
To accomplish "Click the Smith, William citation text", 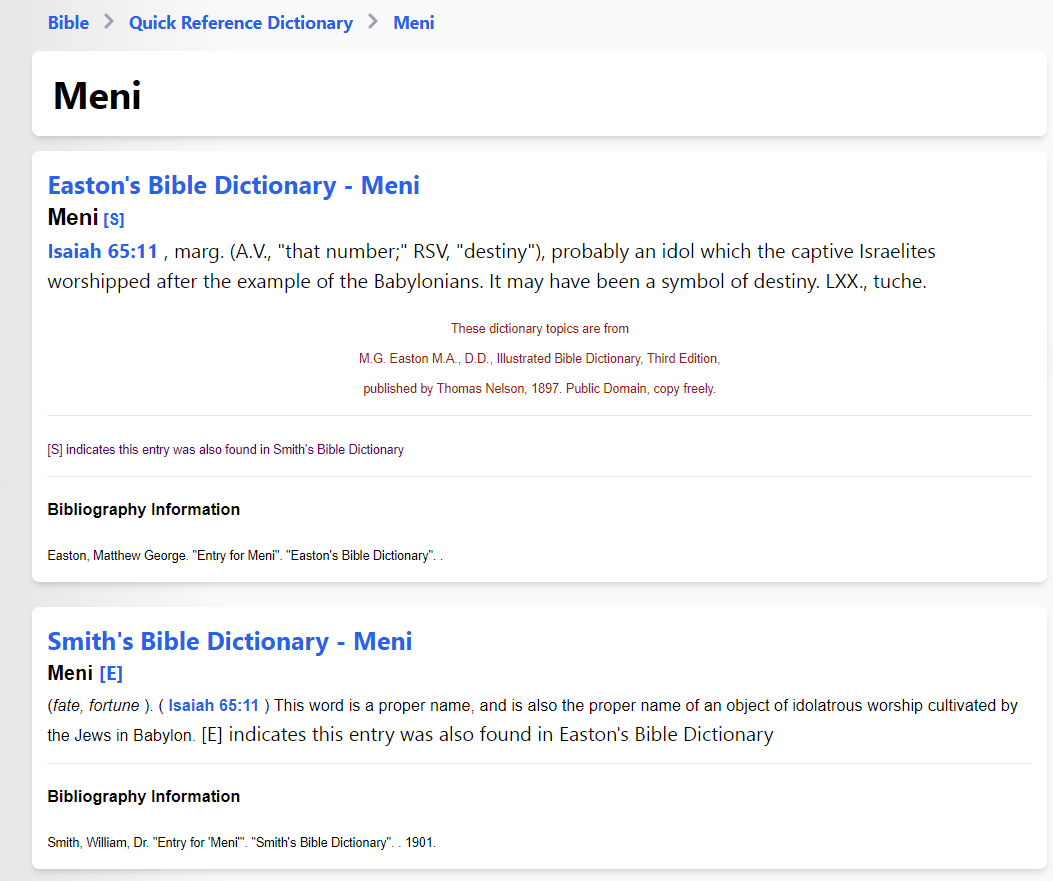I will tap(242, 842).
